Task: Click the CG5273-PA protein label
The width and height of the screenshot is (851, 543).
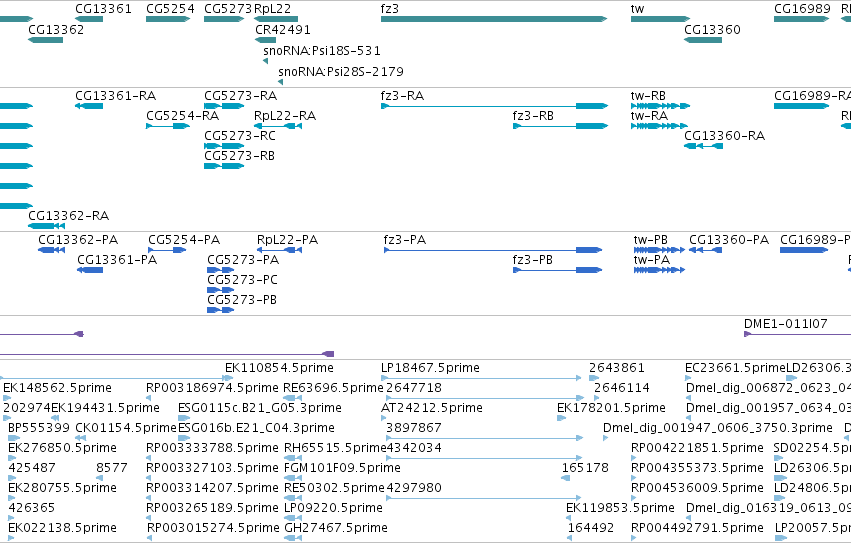Action: point(243,260)
